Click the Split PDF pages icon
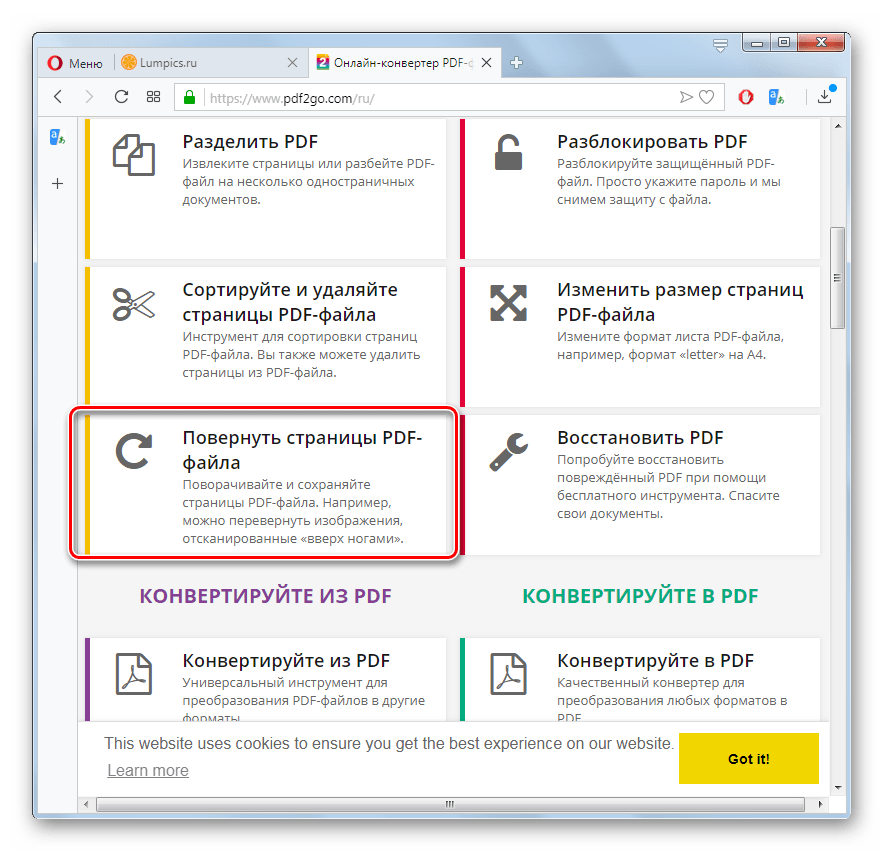The width and height of the screenshot is (884, 852). point(134,154)
